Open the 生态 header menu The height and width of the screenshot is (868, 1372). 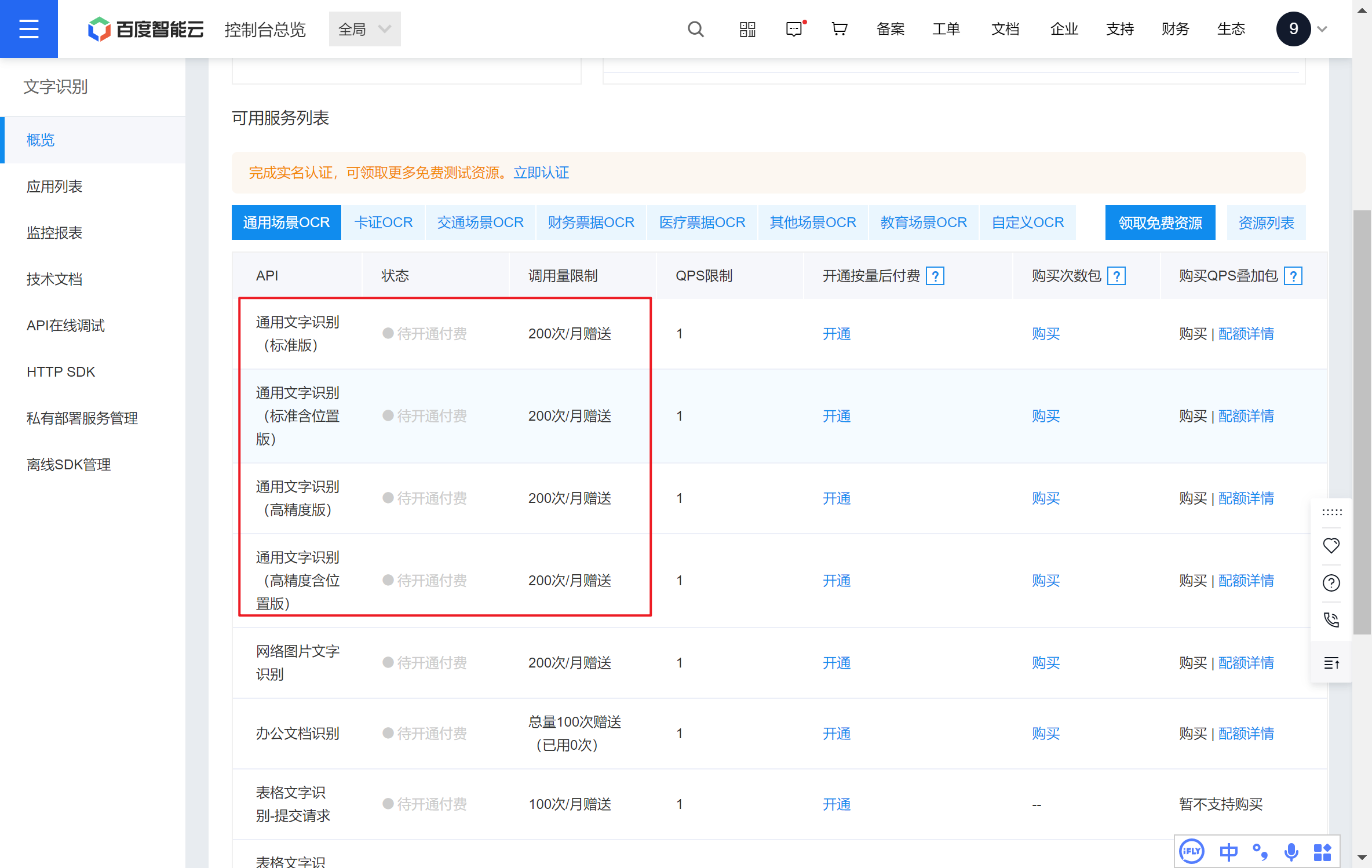pyautogui.click(x=1231, y=29)
